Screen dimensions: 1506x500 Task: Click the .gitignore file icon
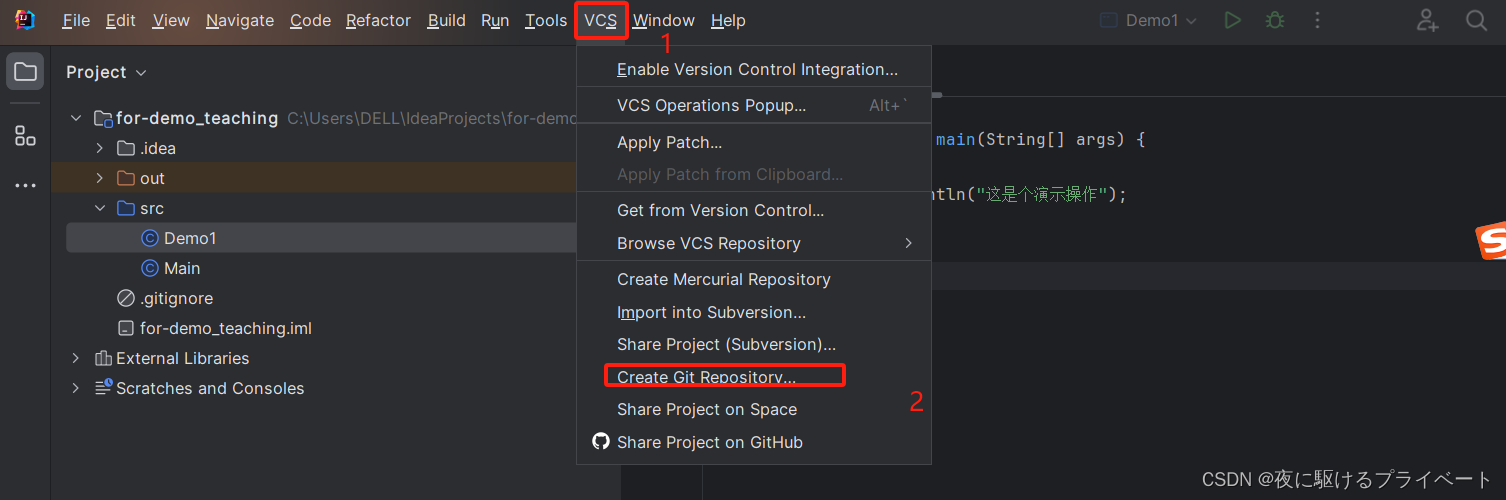point(126,298)
